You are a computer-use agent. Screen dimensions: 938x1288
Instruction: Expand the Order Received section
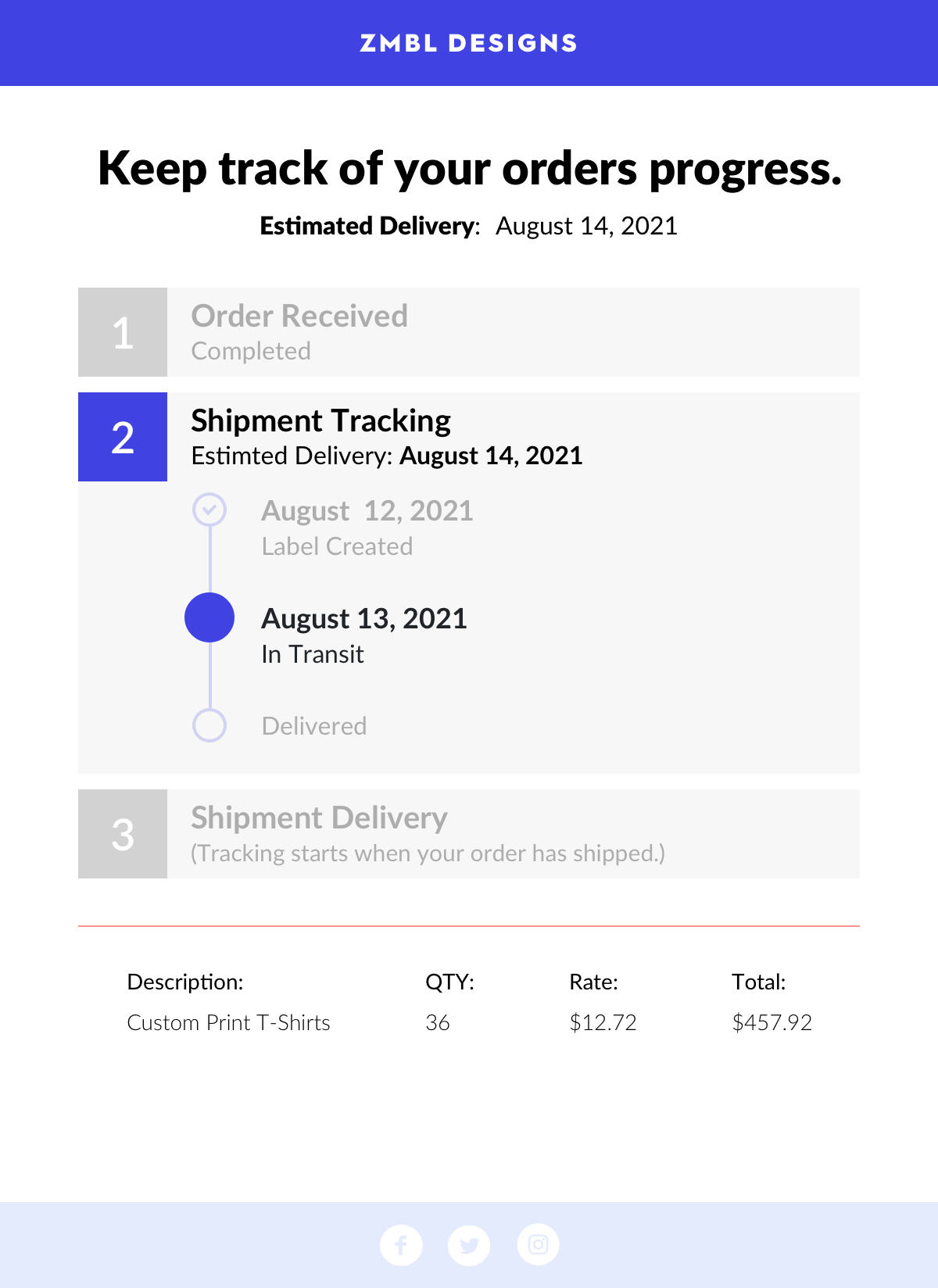pyautogui.click(x=469, y=332)
